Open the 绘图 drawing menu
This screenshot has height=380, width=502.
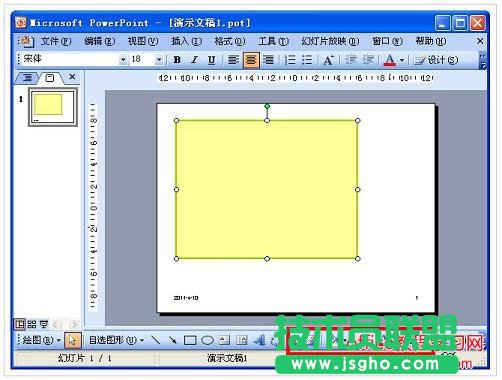(42, 340)
